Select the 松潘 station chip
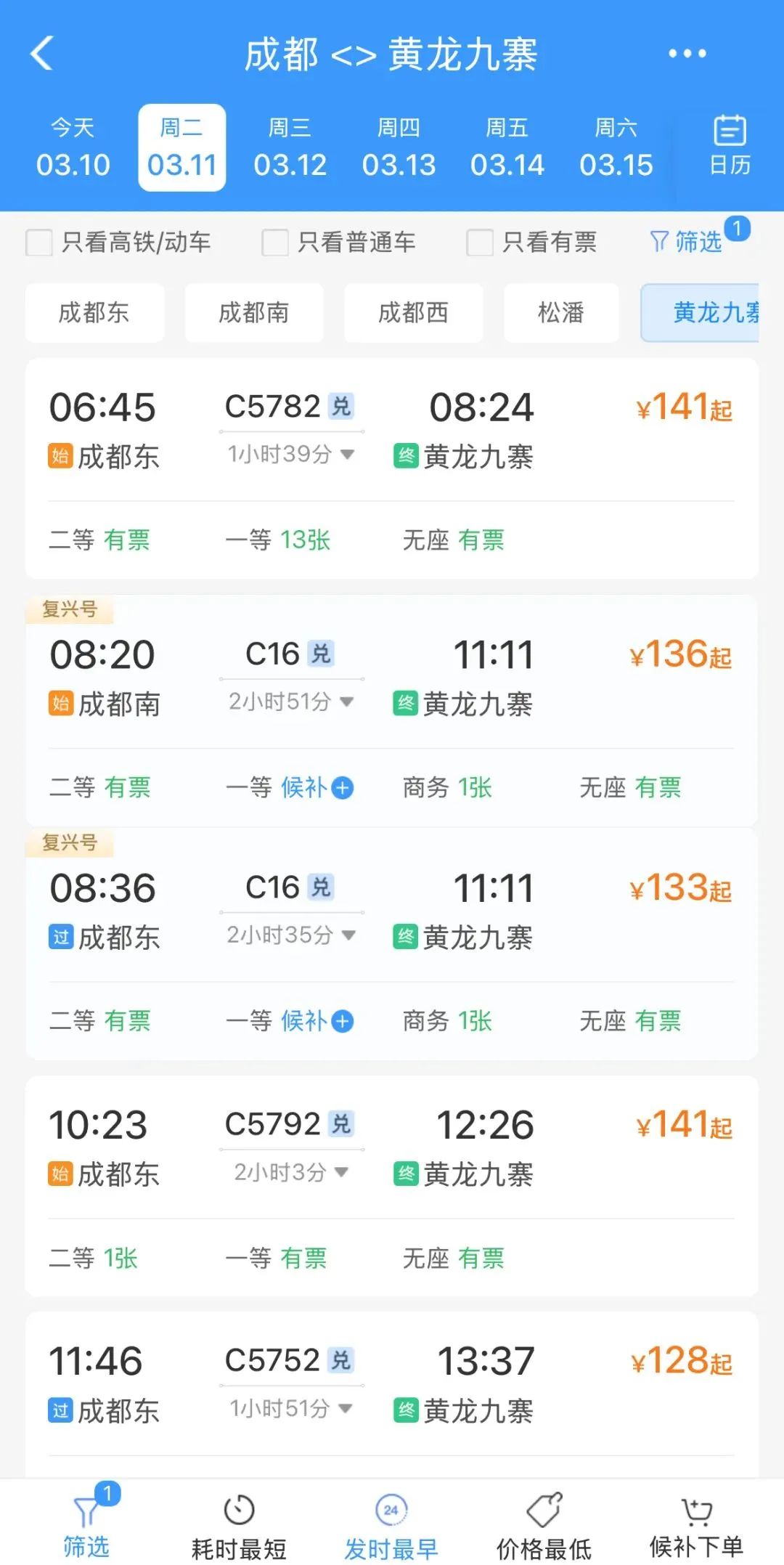The height and width of the screenshot is (1565, 784). click(561, 313)
